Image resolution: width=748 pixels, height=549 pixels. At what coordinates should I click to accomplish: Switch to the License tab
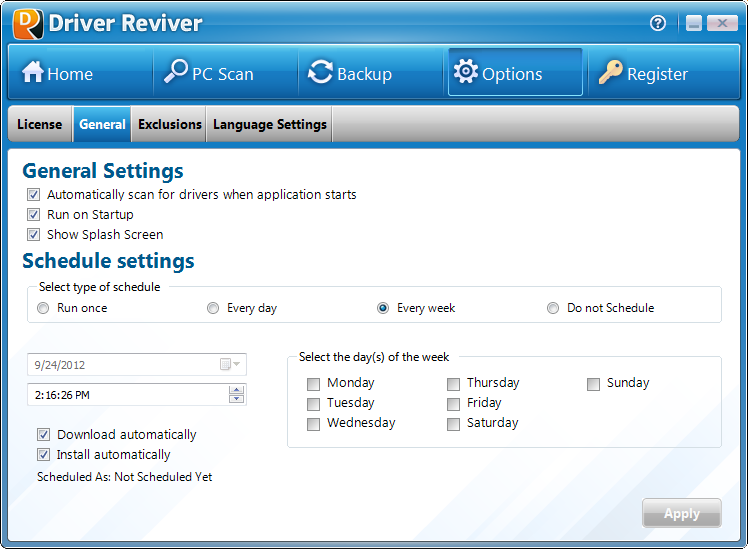[40, 124]
